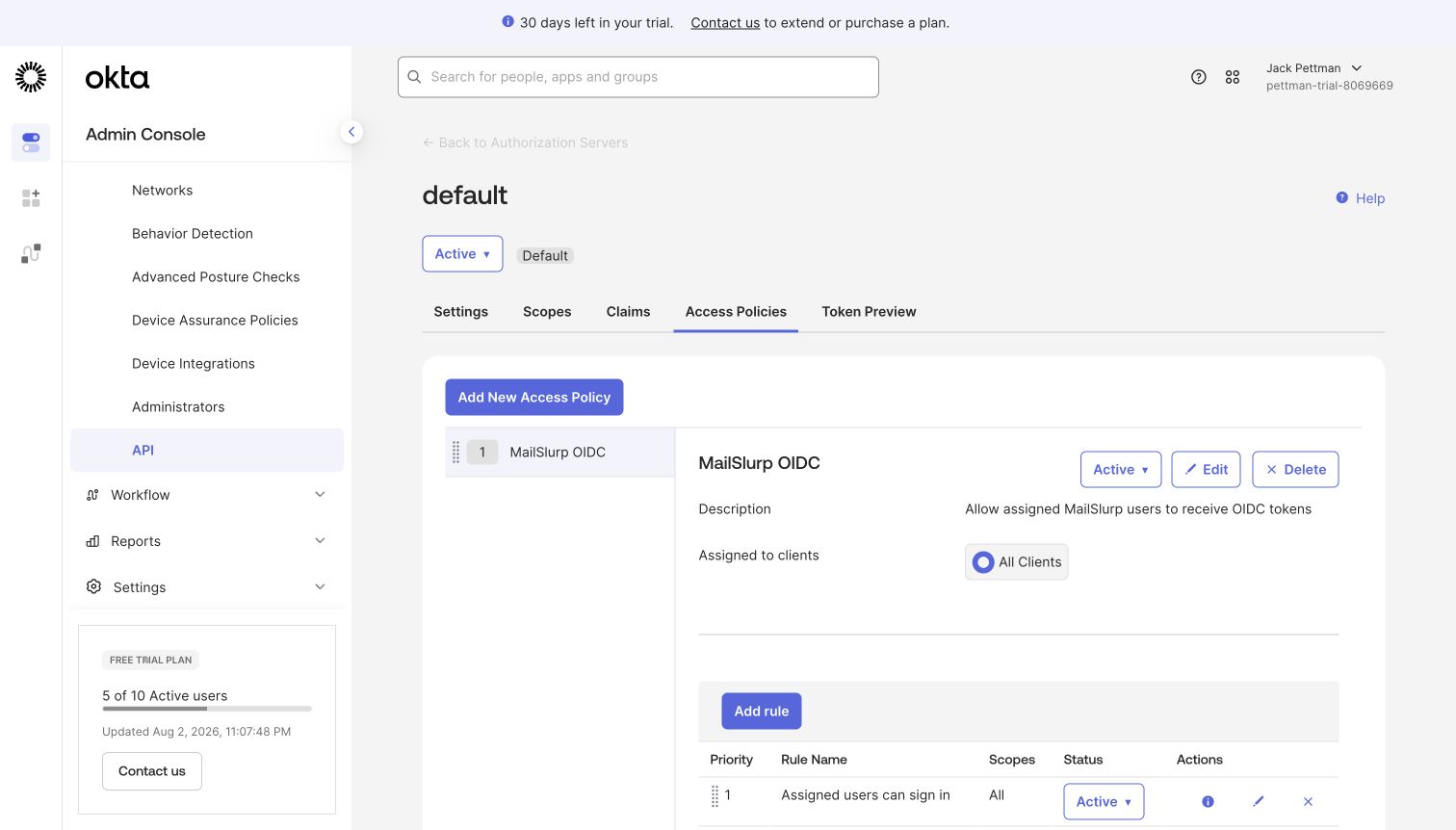Click the active users progress bar

tap(207, 709)
